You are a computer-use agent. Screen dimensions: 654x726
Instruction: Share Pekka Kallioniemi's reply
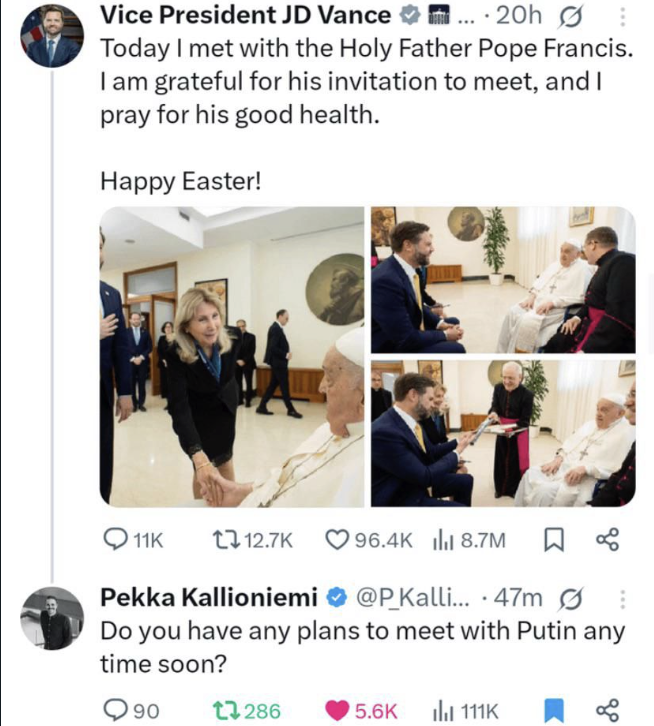[x=607, y=710]
